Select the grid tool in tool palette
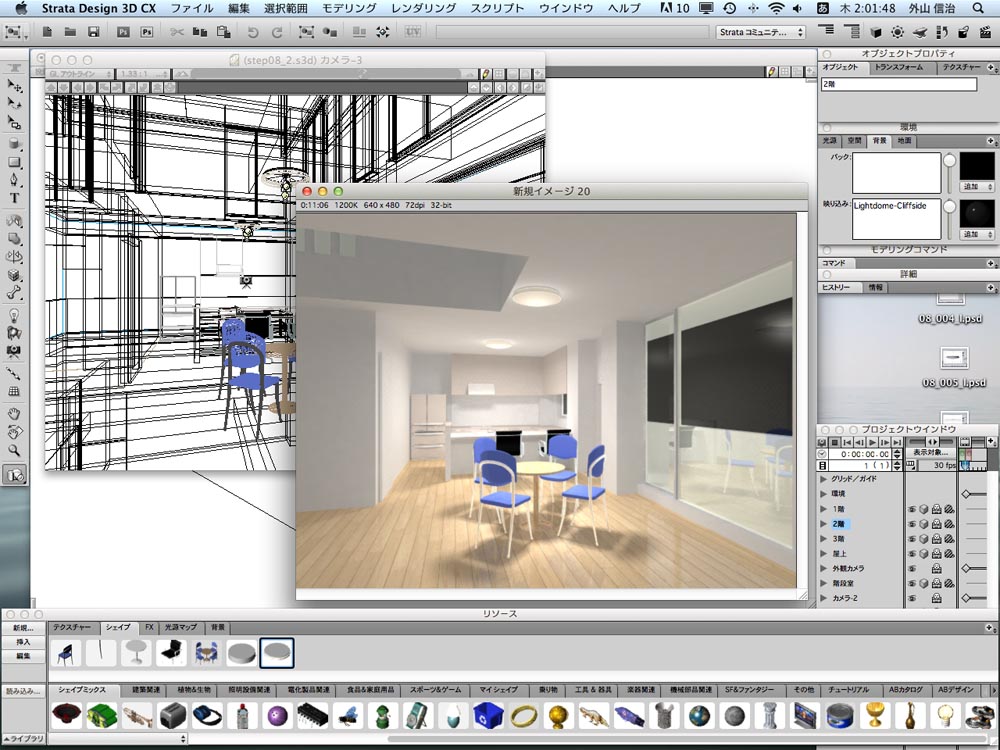Image resolution: width=1000 pixels, height=750 pixels. pos(14,391)
